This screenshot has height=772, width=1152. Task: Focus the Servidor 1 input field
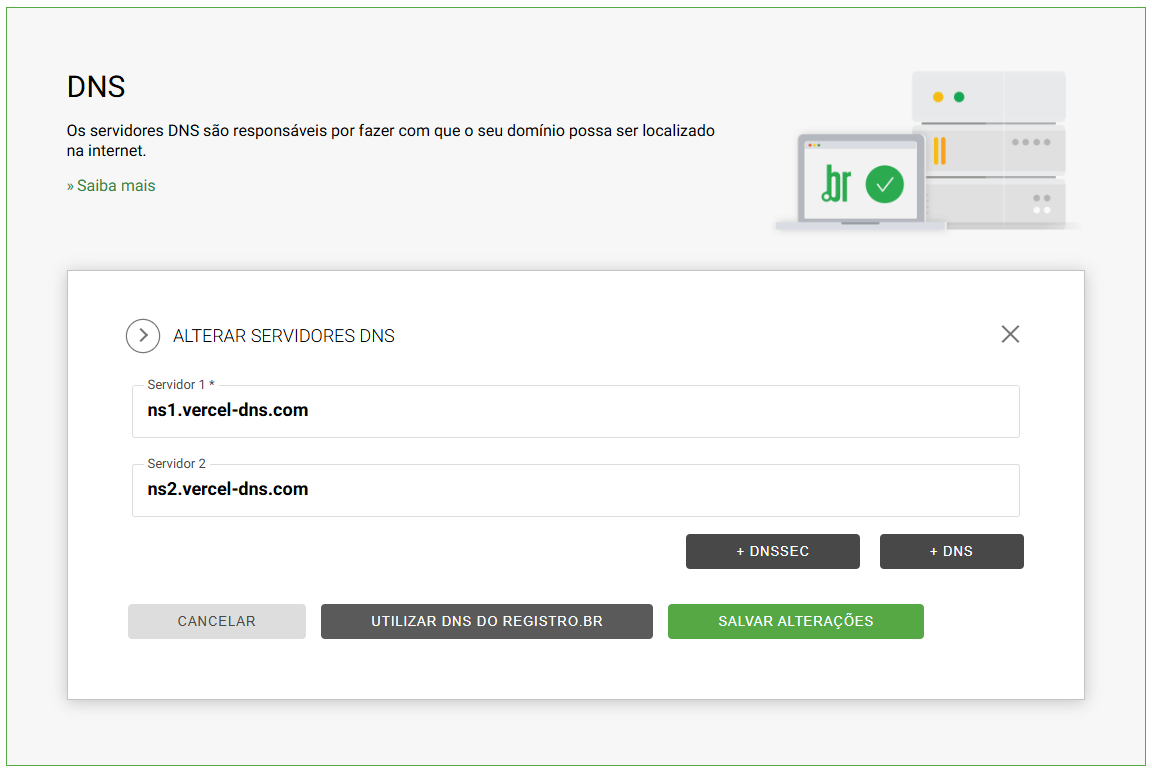click(575, 411)
